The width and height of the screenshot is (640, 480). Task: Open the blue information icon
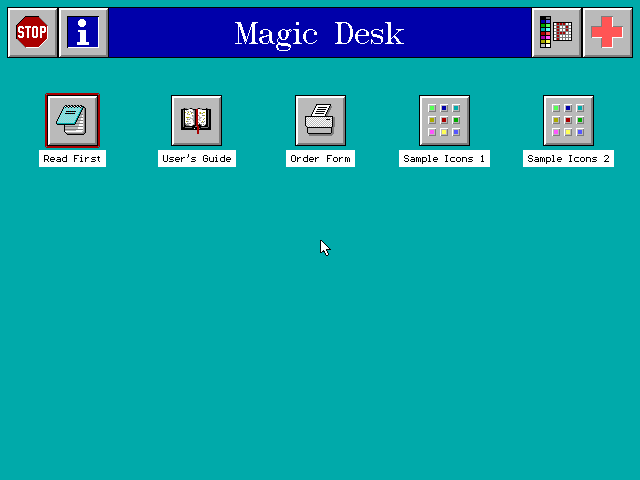click(x=84, y=32)
